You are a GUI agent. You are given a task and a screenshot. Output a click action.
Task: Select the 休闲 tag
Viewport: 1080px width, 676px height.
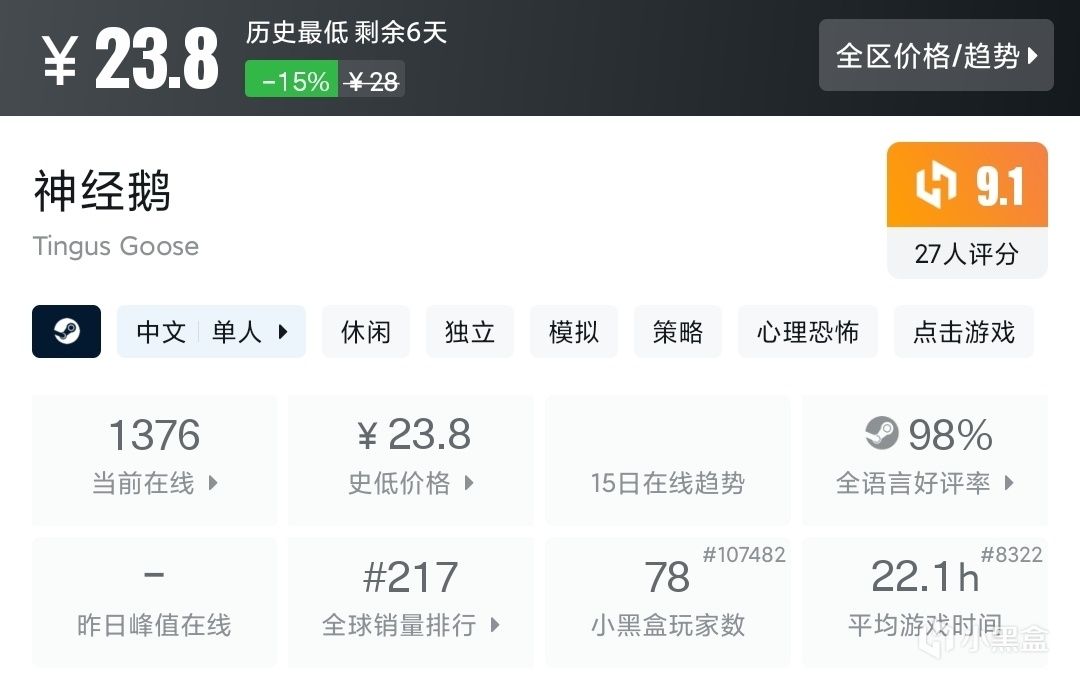point(366,332)
